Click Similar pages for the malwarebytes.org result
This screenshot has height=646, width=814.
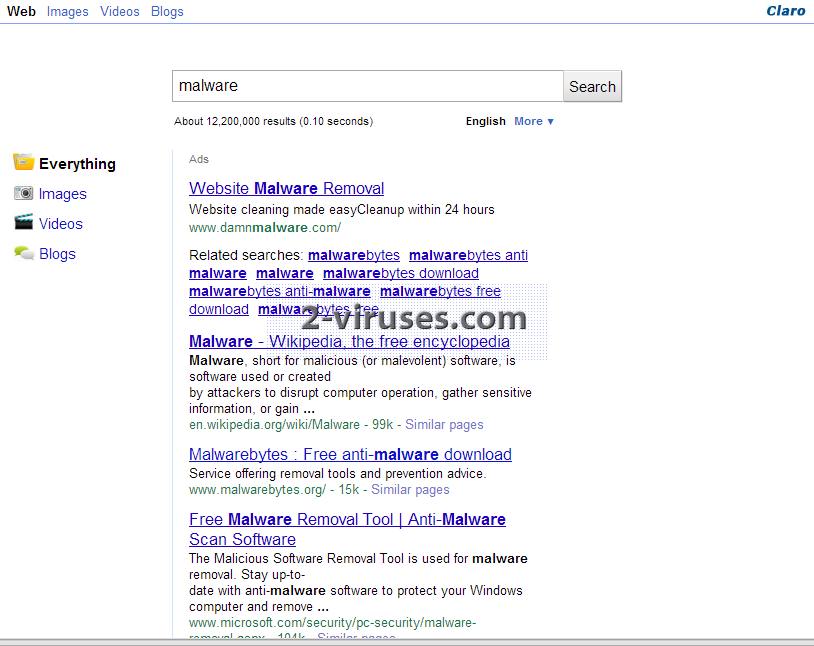[410, 490]
